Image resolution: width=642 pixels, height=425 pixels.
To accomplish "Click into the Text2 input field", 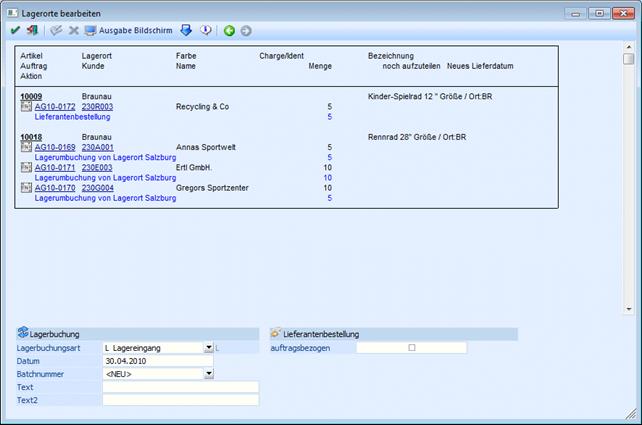I will [180, 400].
